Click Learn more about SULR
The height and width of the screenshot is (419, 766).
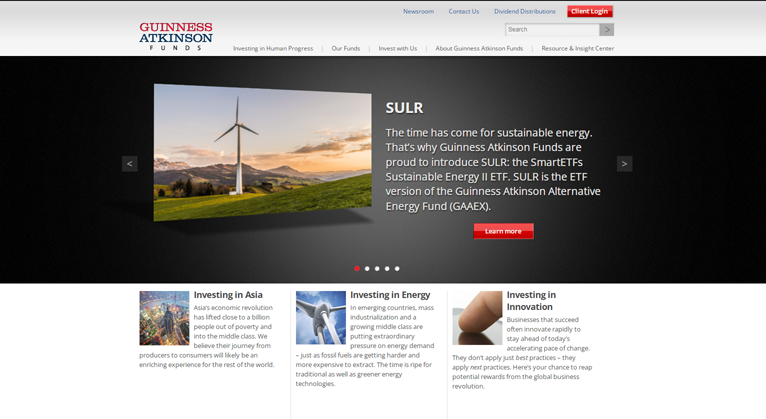(x=503, y=231)
